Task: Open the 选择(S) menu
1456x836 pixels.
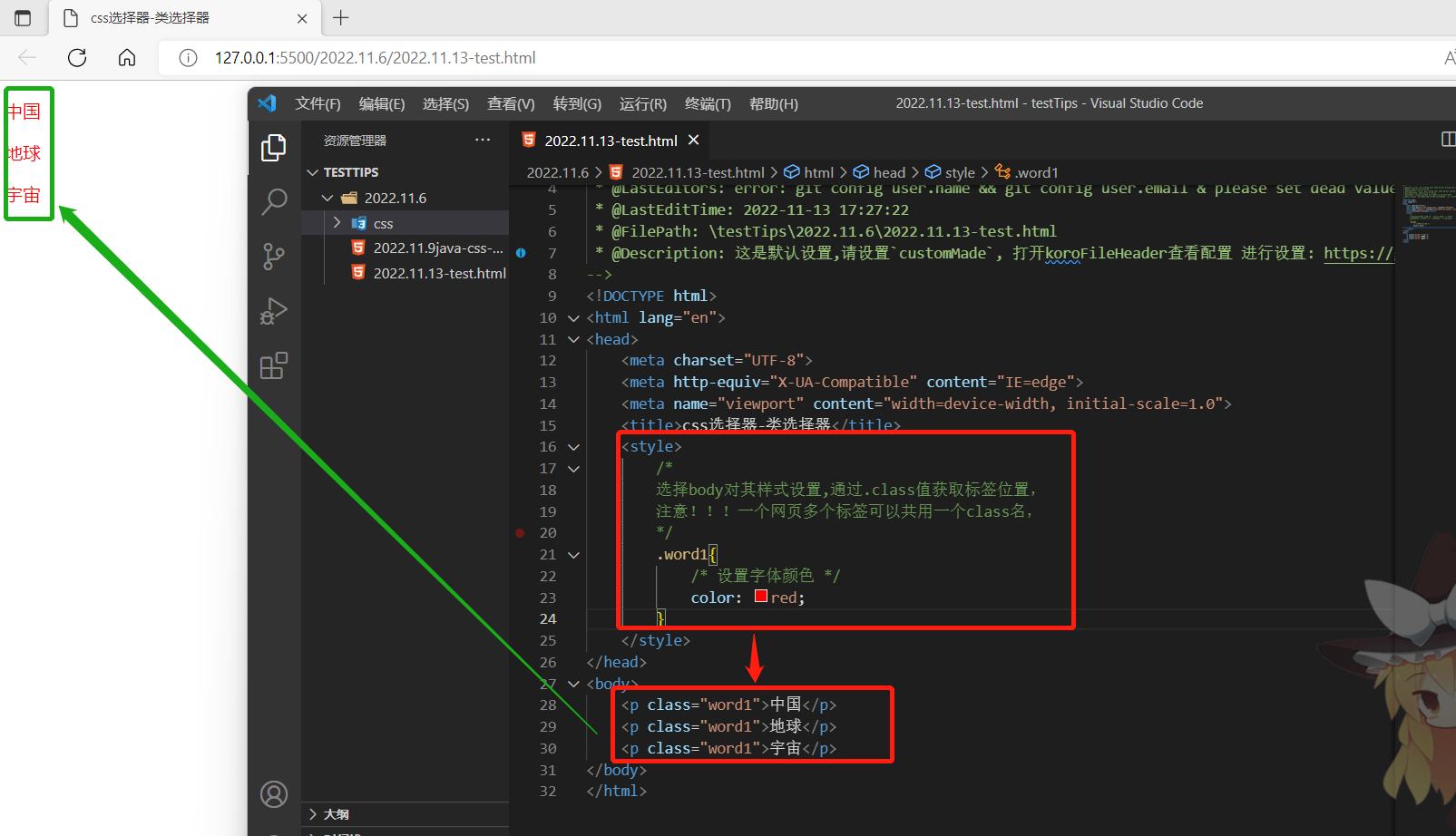Action: (x=445, y=103)
